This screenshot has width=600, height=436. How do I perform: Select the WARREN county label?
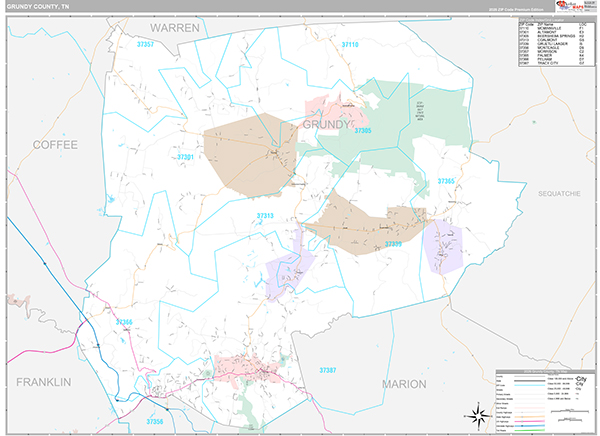click(175, 26)
